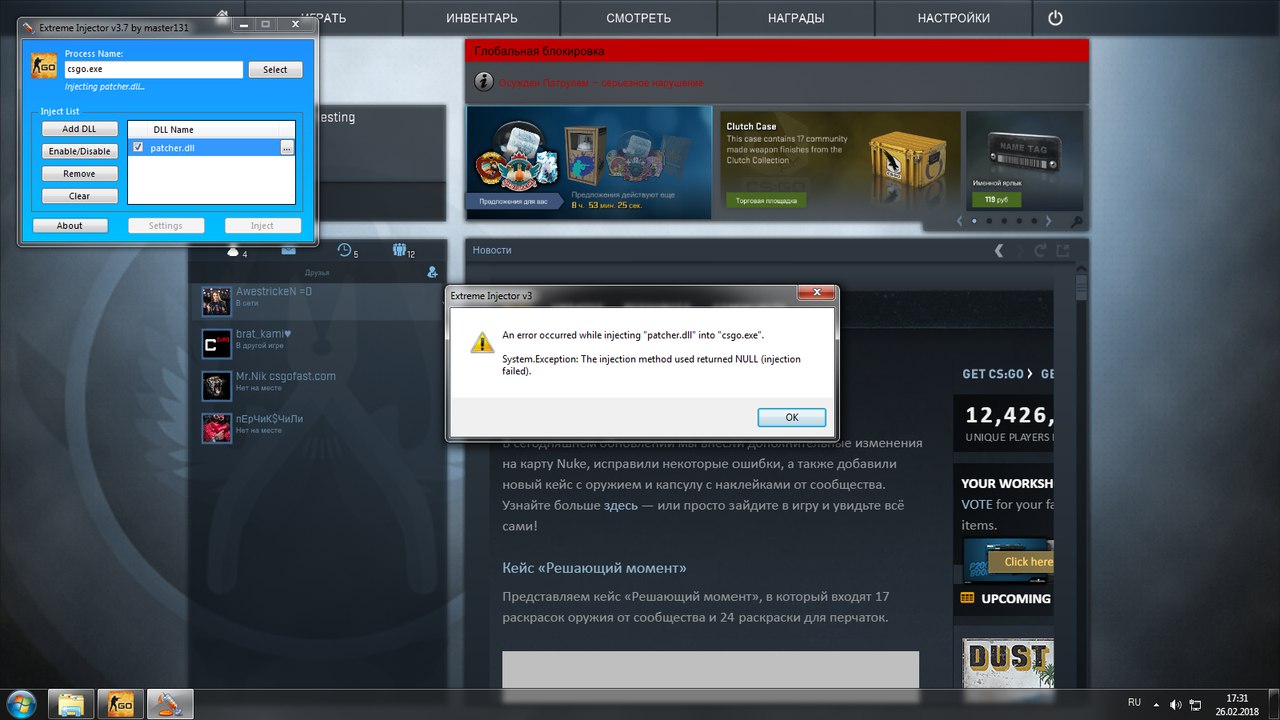Click the Show Desktop strip on taskbar

1273,704
